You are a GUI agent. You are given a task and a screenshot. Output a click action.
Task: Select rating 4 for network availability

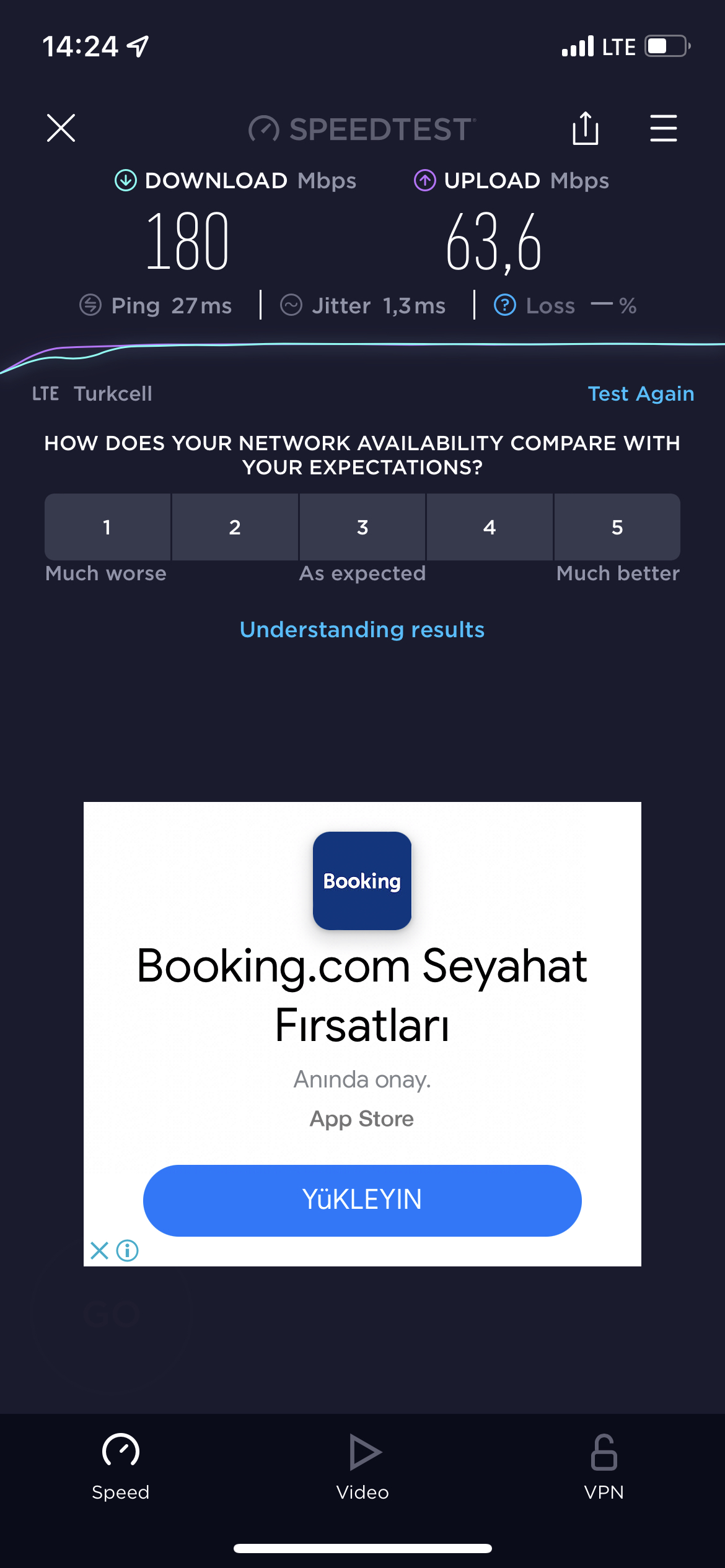tap(490, 527)
